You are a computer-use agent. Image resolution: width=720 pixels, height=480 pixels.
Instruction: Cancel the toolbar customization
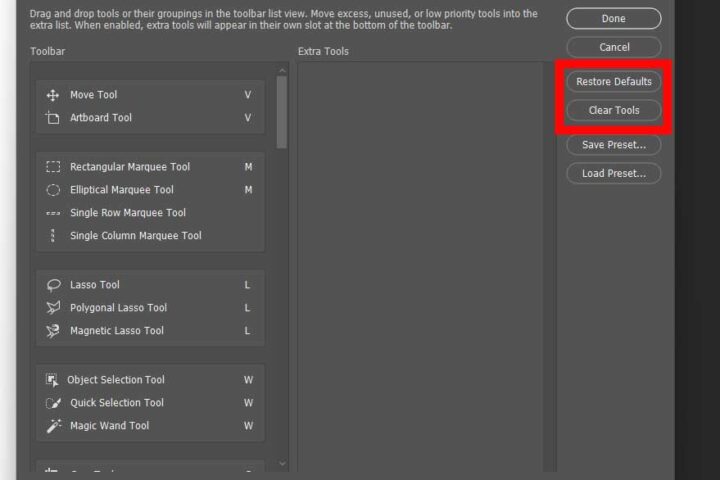(614, 47)
